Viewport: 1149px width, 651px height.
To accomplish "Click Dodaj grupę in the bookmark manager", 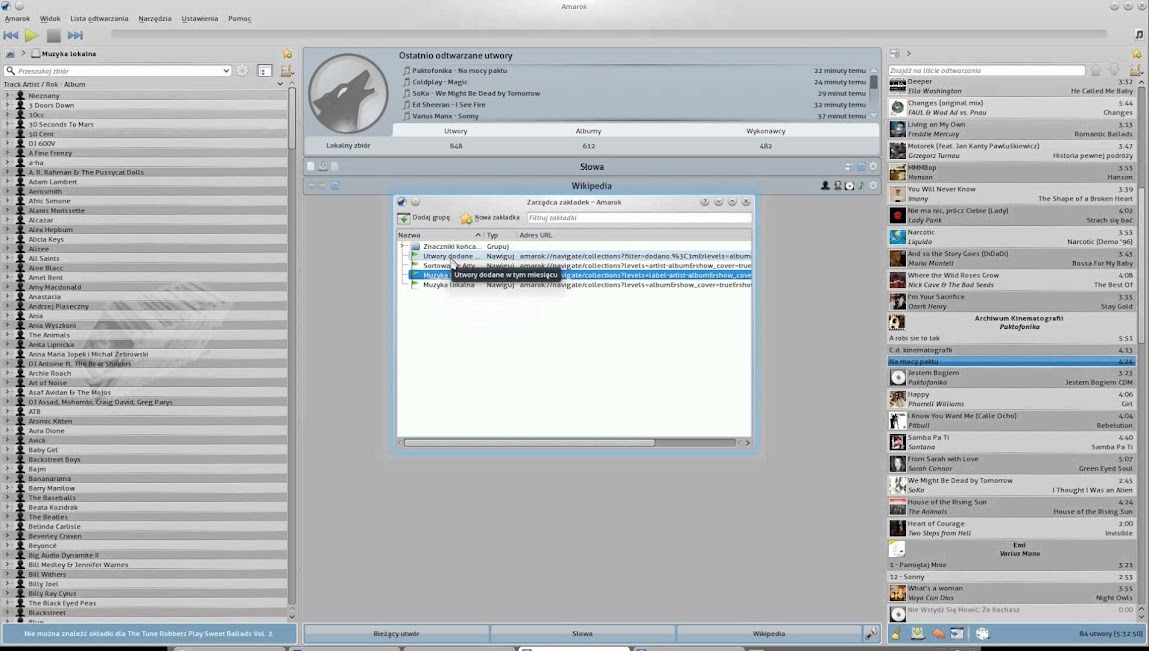I will point(424,218).
